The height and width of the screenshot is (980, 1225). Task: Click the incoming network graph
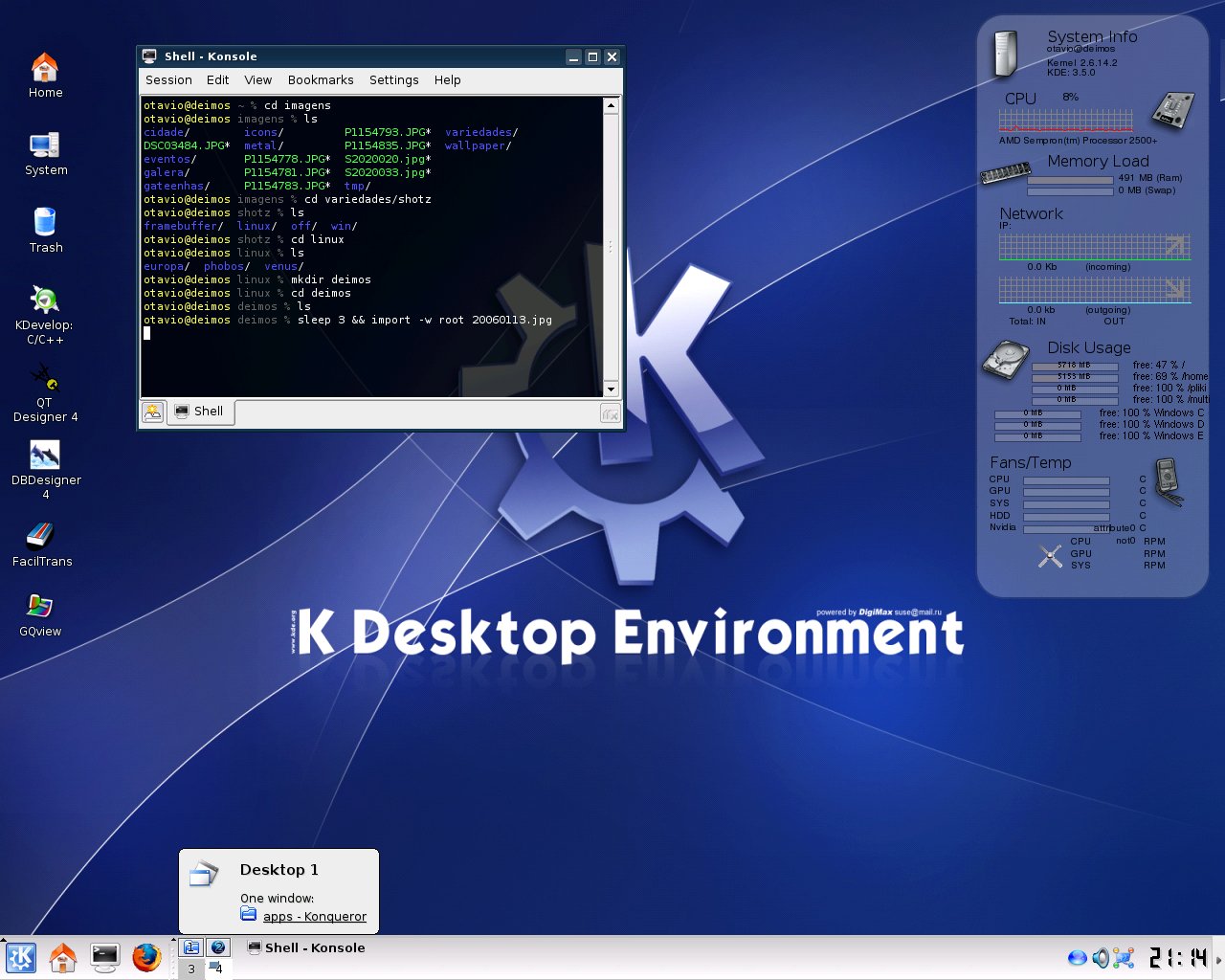point(1095,247)
